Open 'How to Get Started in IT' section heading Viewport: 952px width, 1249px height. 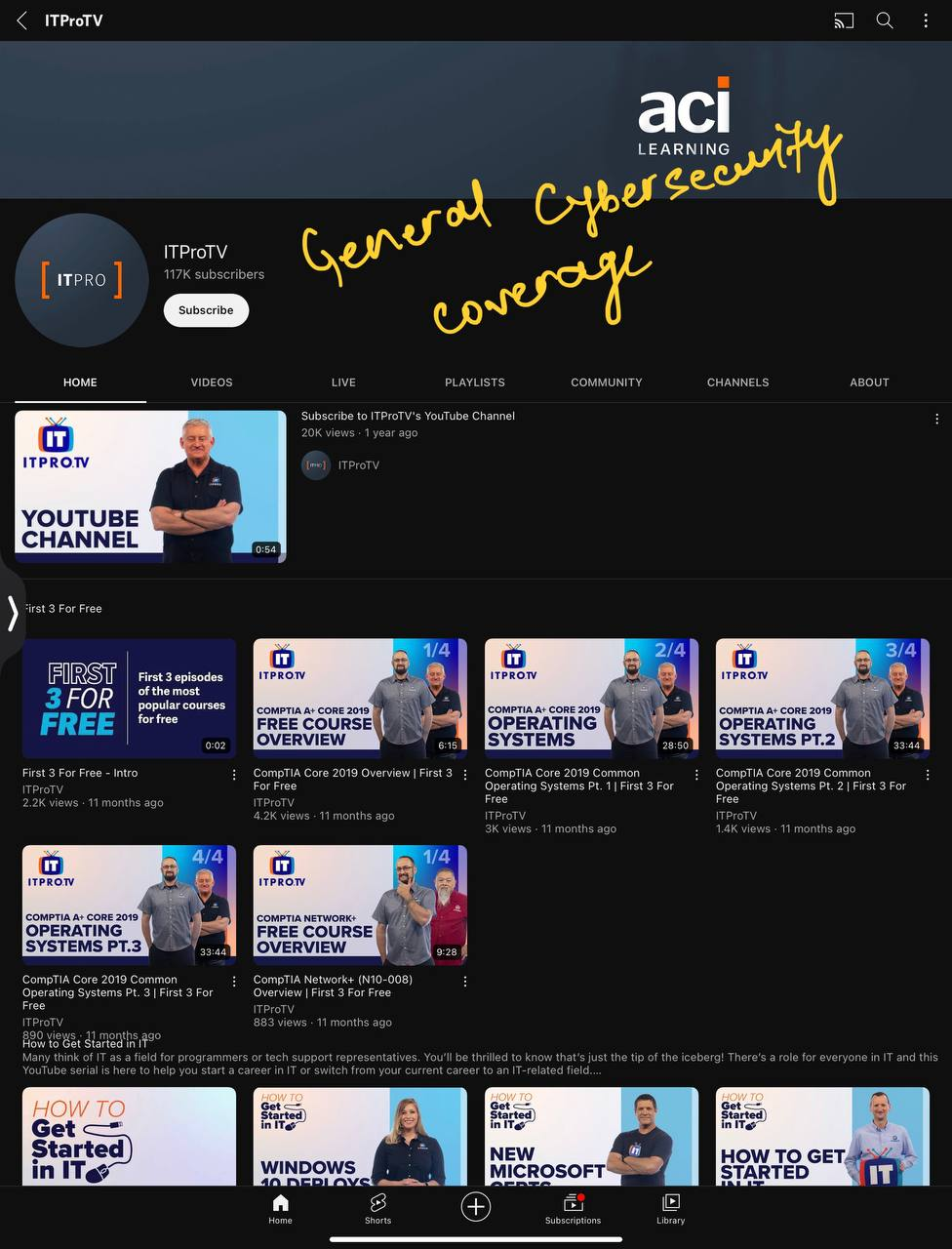click(85, 1044)
